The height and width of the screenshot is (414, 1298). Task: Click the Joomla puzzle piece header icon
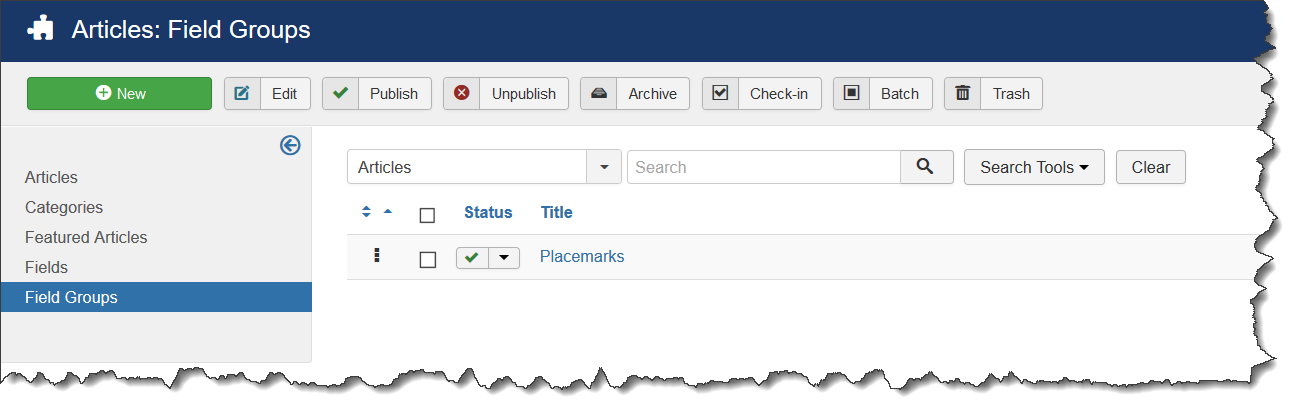pos(41,30)
